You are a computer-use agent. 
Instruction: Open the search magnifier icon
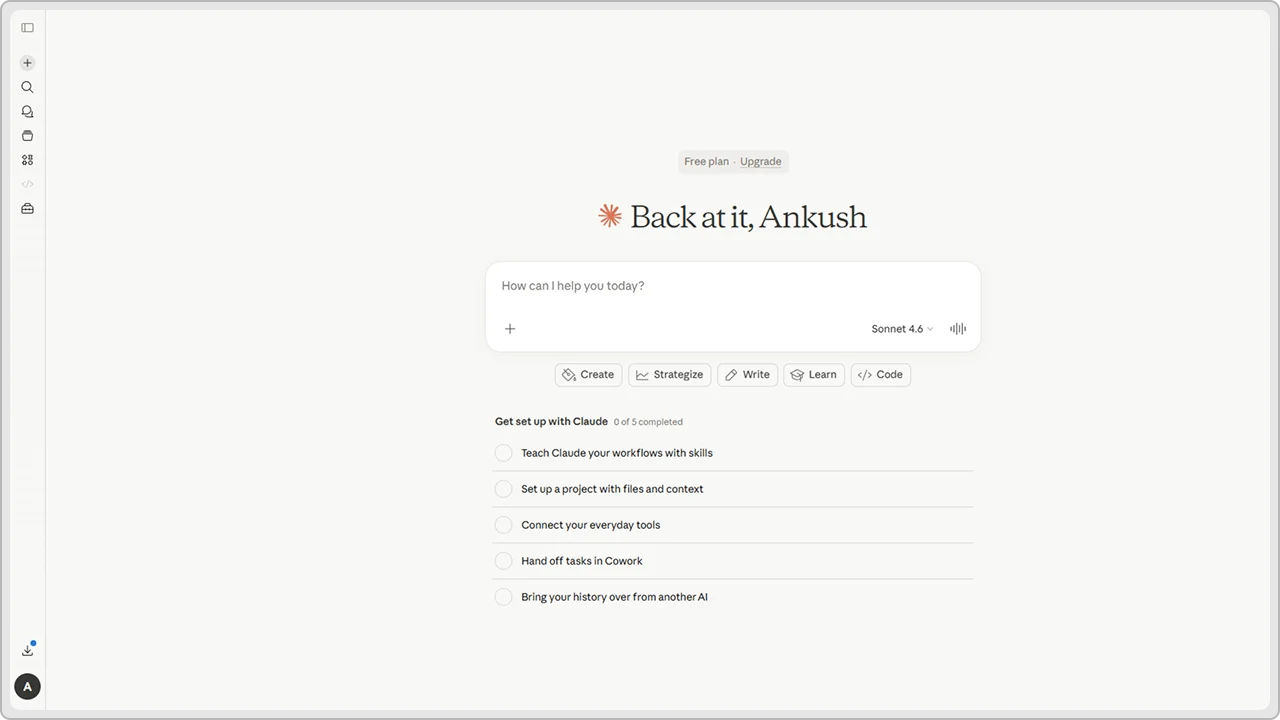27,87
